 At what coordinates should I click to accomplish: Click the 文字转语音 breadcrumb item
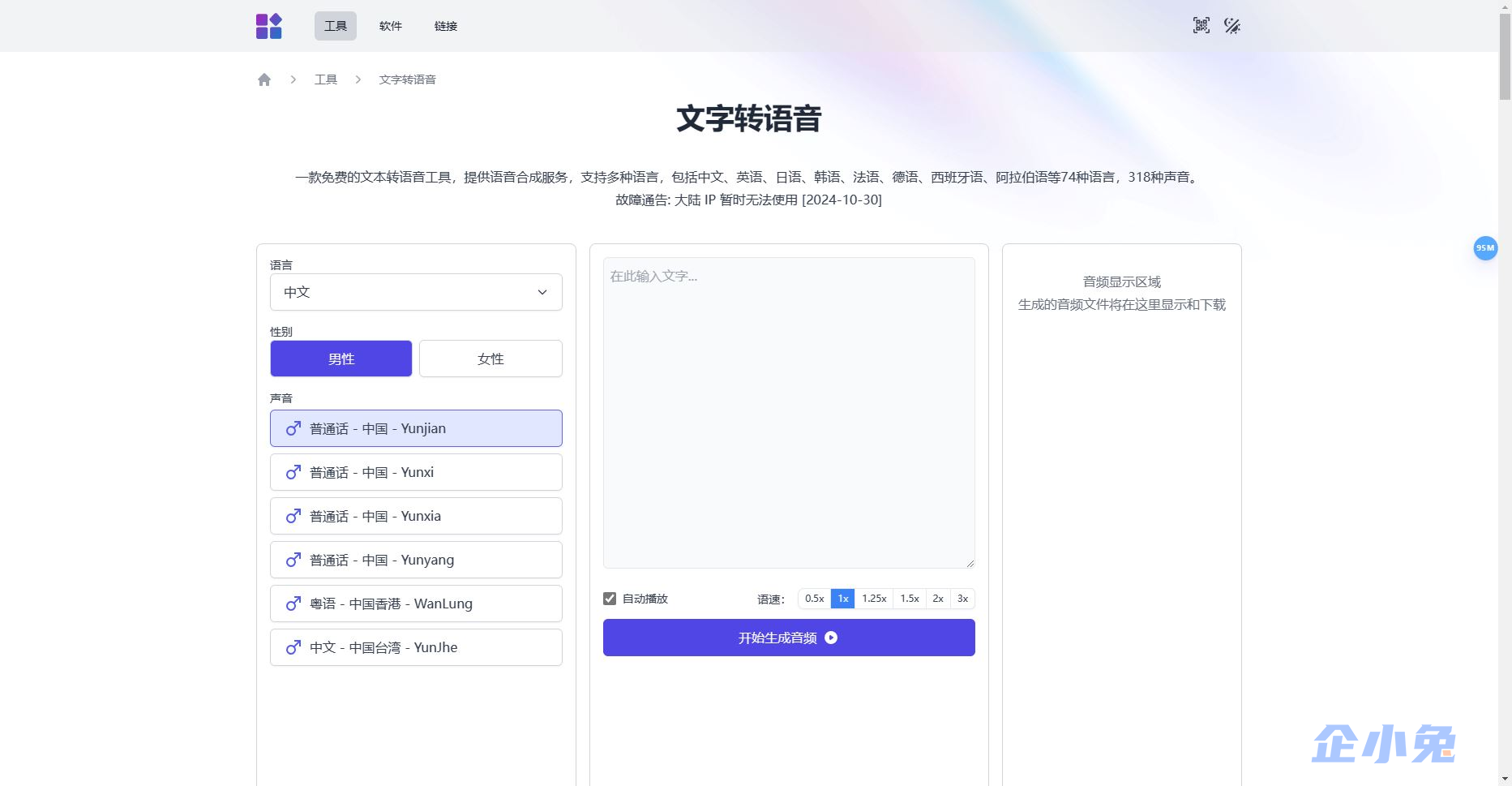[x=408, y=79]
